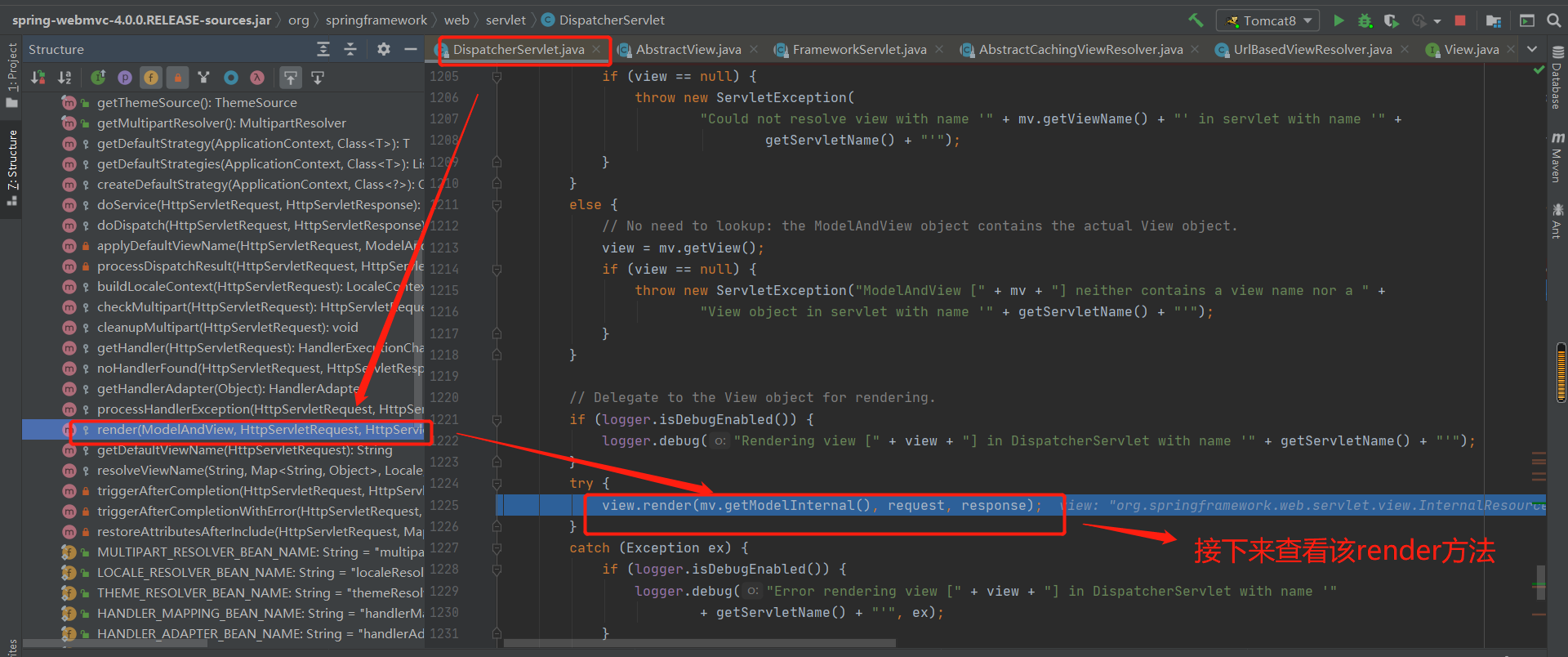Switch to the FrameworkServlet.java tab
This screenshot has height=657, width=1568.
(859, 50)
